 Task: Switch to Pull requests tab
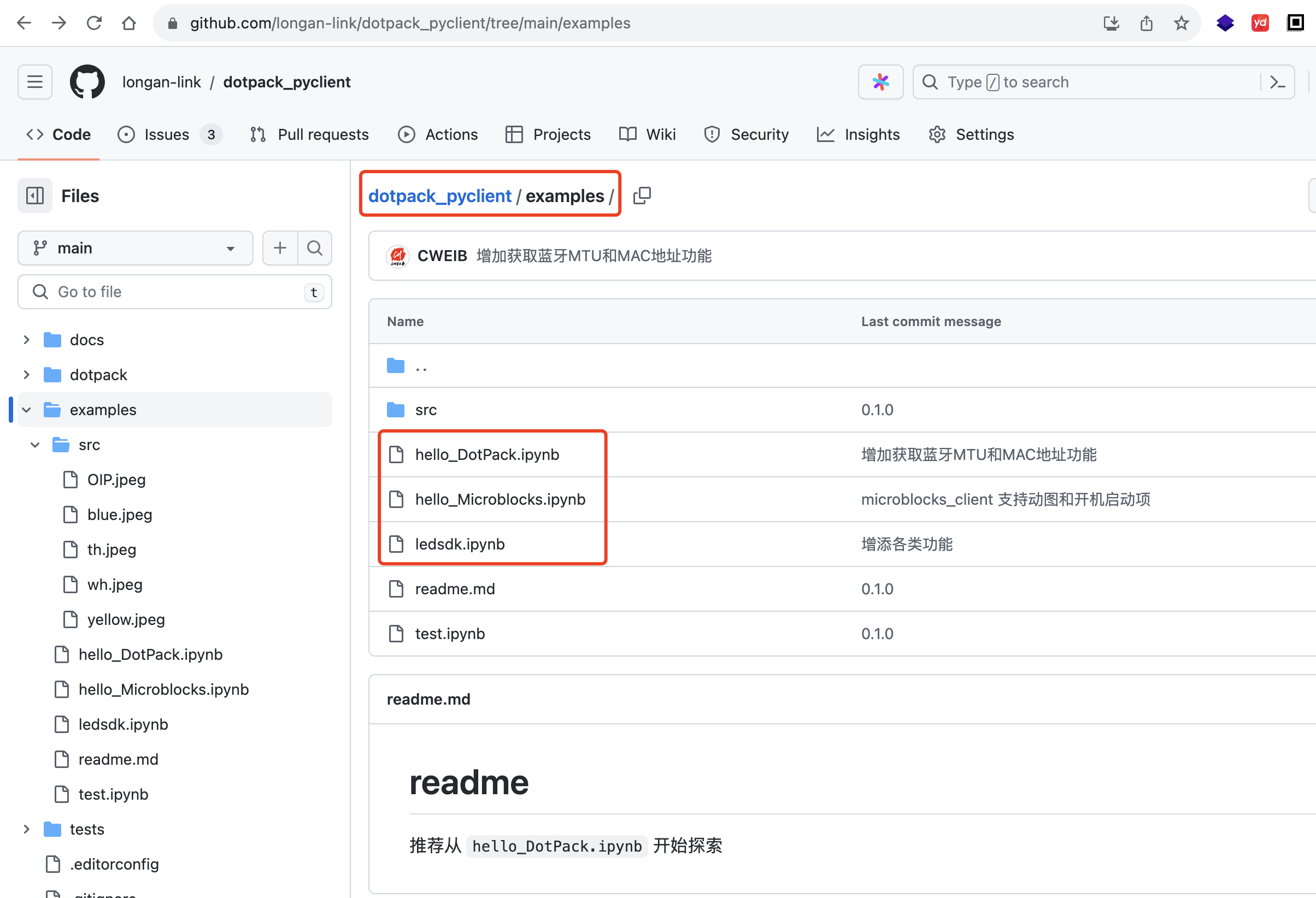(309, 135)
